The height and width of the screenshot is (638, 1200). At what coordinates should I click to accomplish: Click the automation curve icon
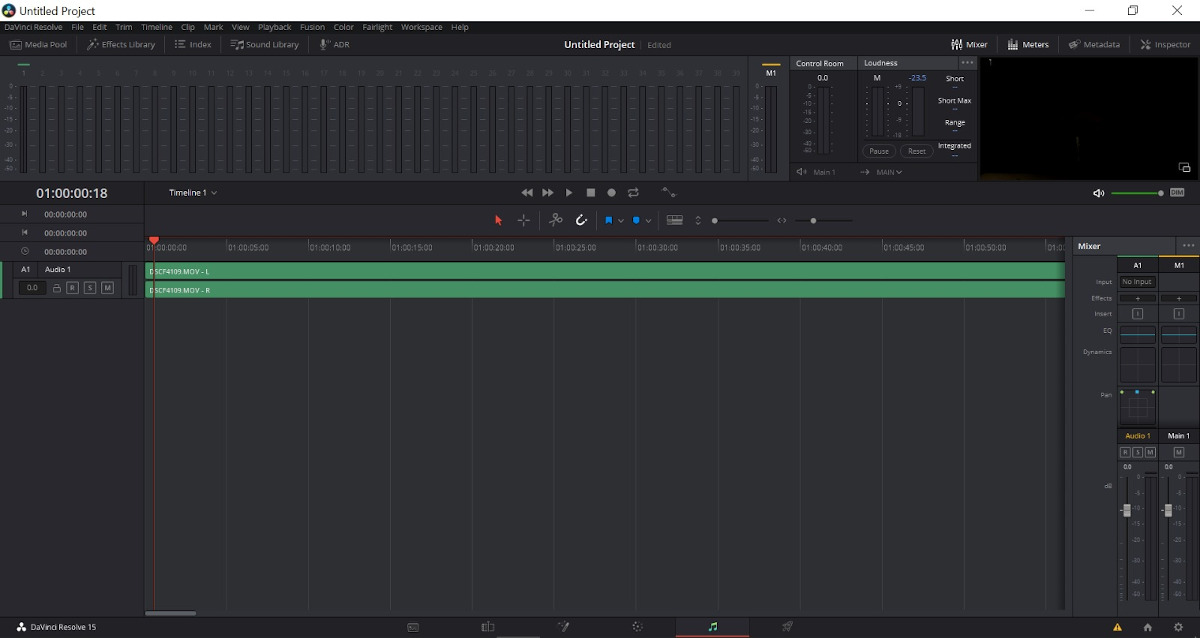668,193
